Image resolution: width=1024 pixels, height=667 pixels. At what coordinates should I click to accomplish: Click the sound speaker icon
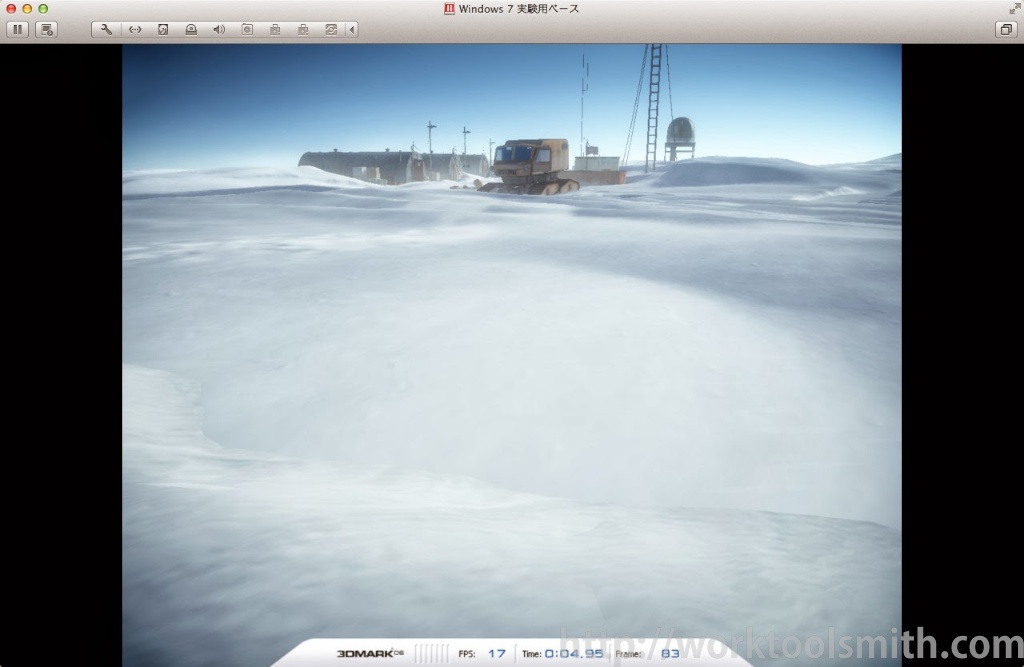[x=219, y=29]
